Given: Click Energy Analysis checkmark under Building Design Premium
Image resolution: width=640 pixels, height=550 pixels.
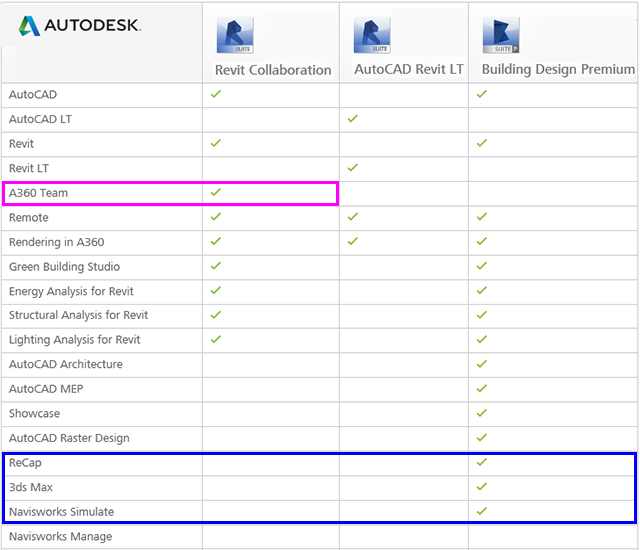Looking at the screenshot, I should tap(482, 290).
